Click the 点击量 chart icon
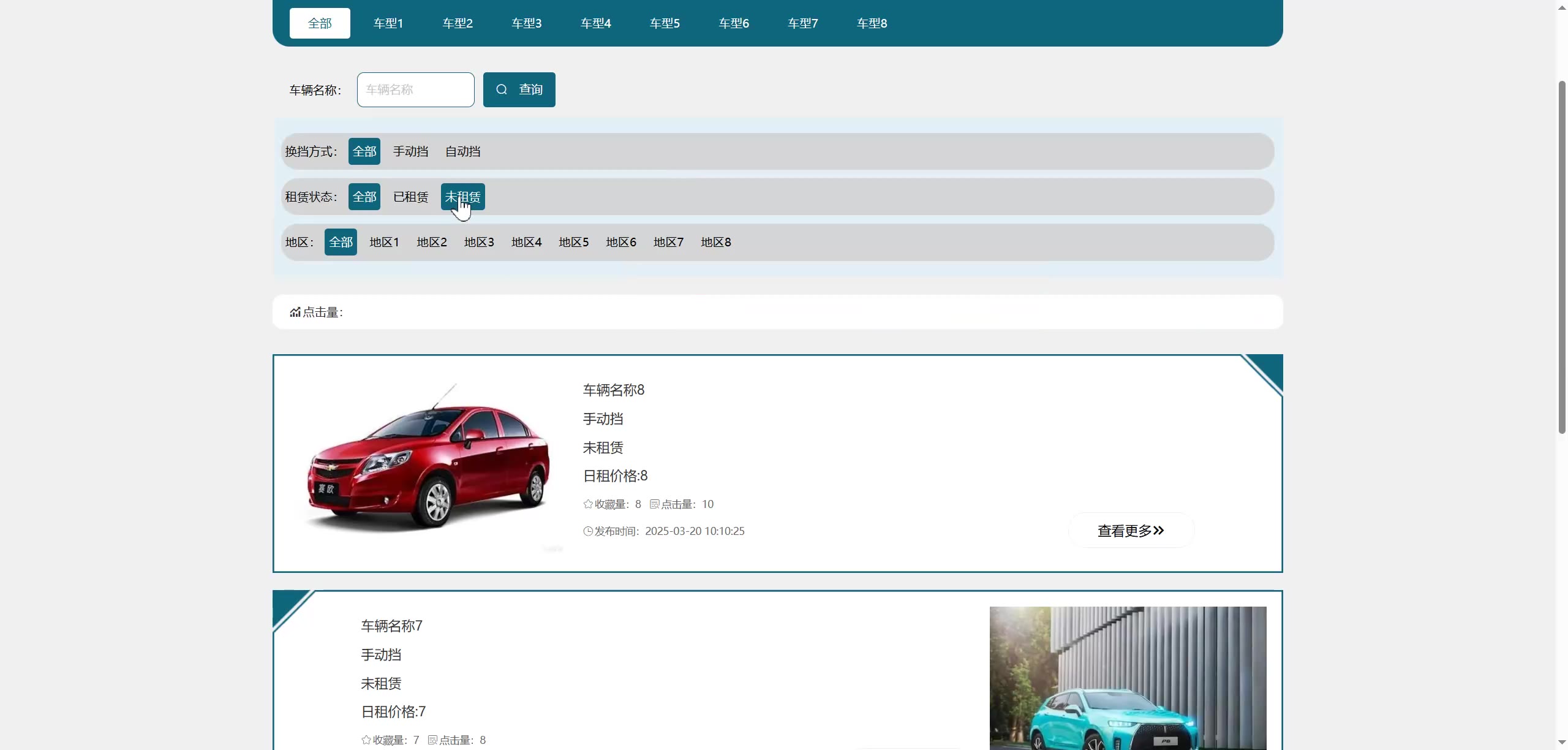The image size is (1568, 750). point(295,312)
